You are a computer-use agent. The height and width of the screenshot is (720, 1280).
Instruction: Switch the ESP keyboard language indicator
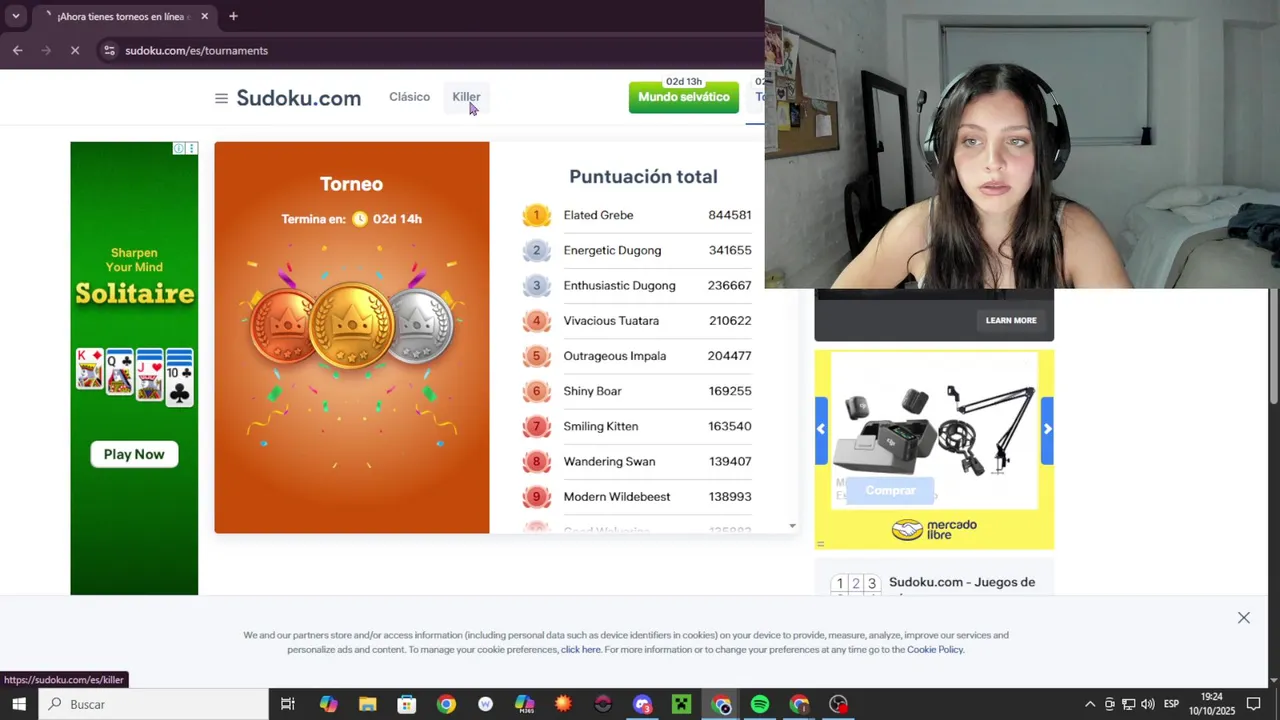point(1171,704)
